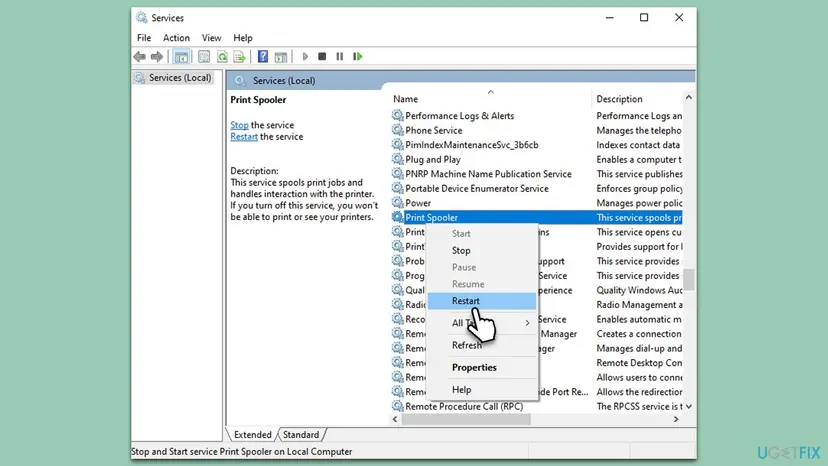Click description 'Manages dial-up and' cell
828x466 pixels.
tap(639, 348)
